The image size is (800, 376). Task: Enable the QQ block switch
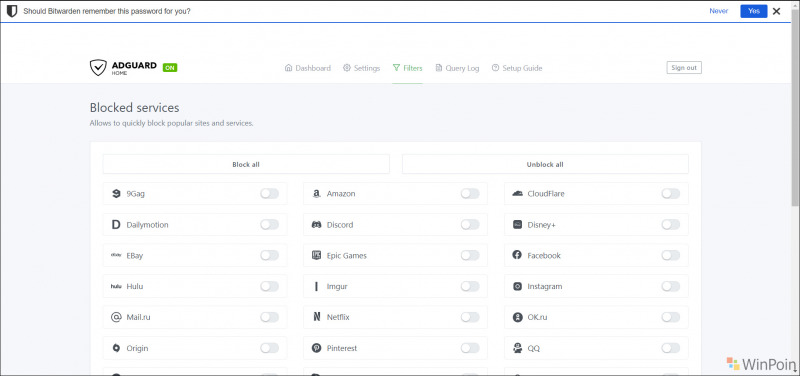670,348
